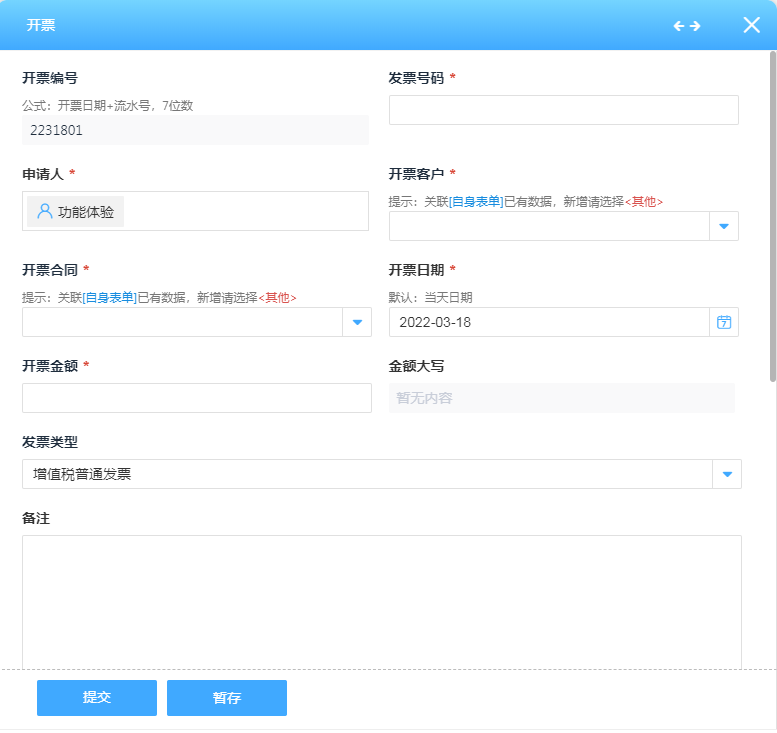777x733 pixels.
Task: Close the 开票 dialog
Action: (751, 25)
